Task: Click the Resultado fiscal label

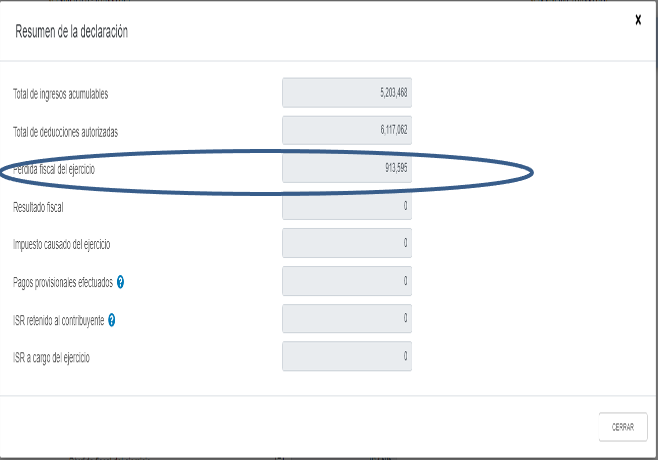Action: point(38,207)
